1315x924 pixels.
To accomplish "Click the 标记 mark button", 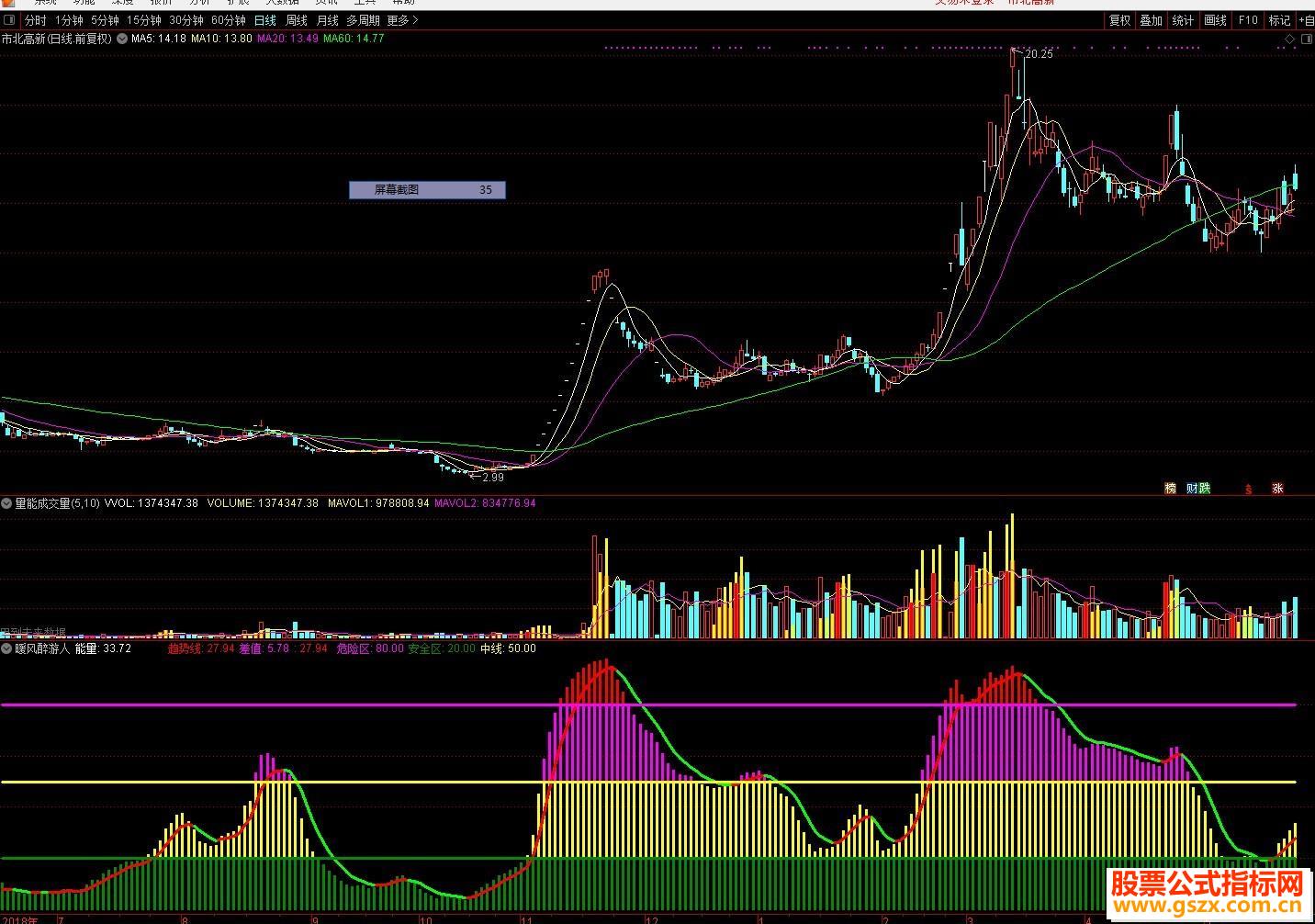I will point(1279,20).
